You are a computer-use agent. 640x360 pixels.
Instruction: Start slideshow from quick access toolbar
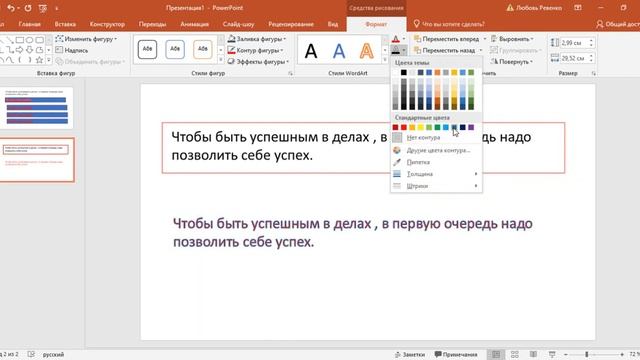42,8
